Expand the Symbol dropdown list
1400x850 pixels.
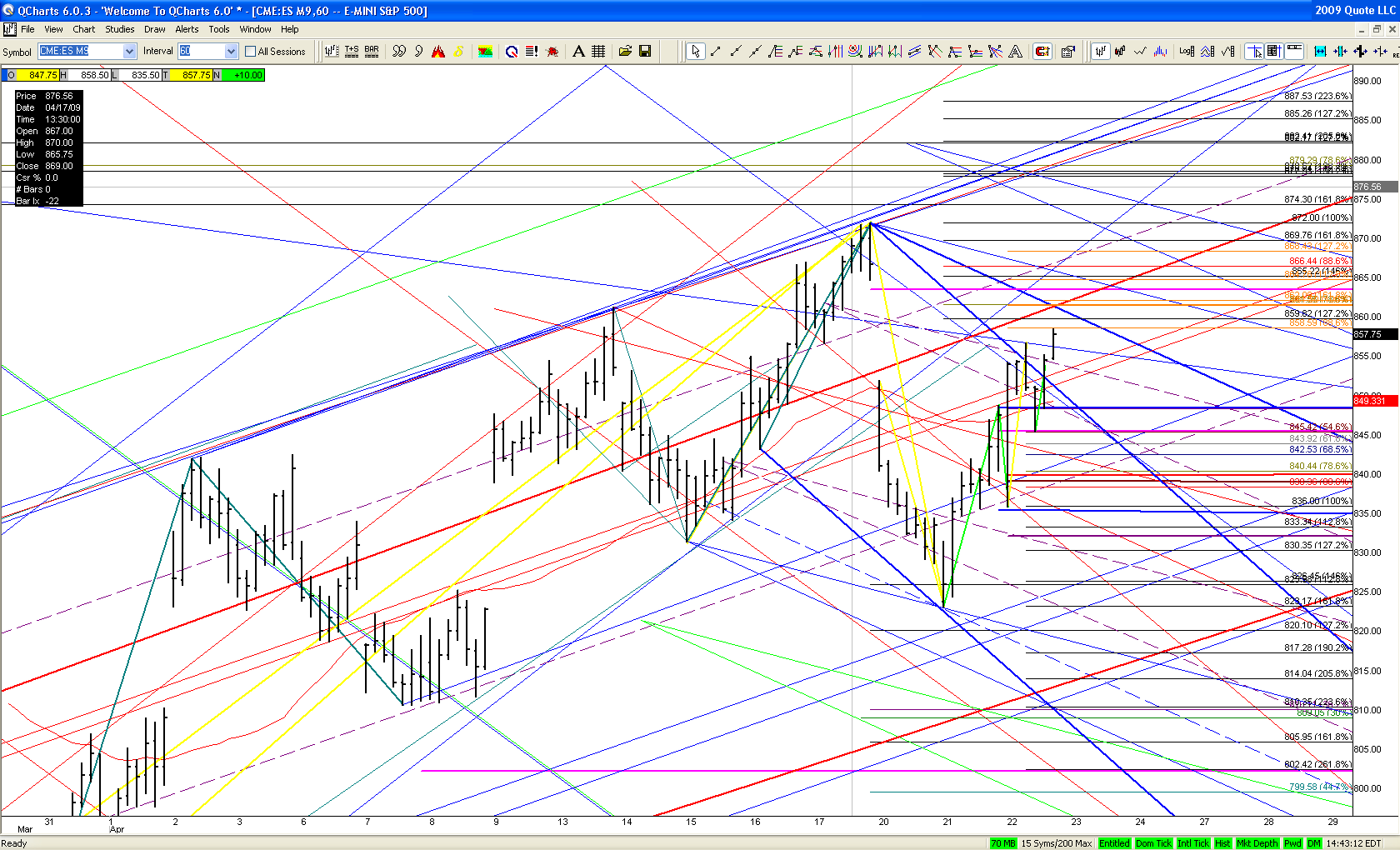point(129,52)
